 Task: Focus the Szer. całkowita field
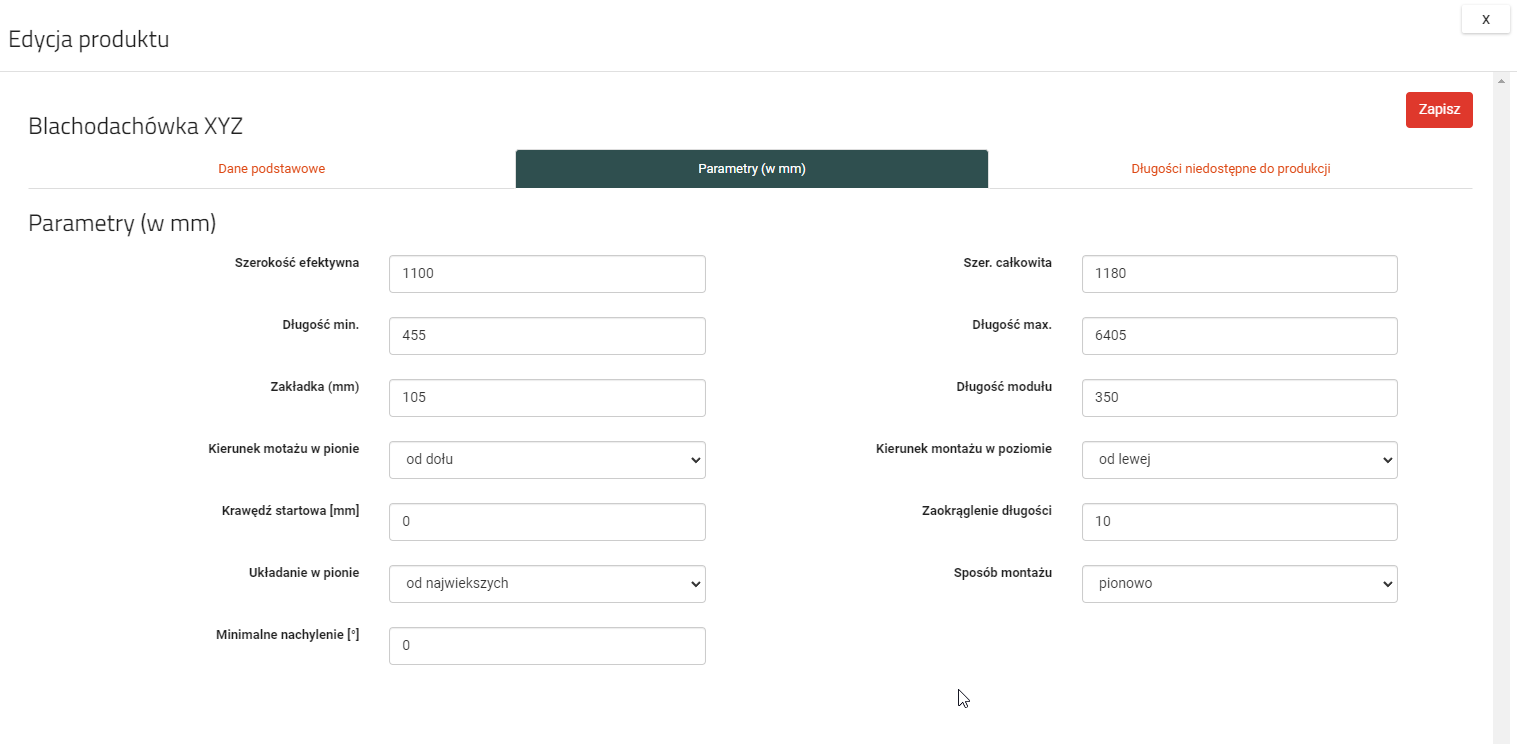pos(1239,274)
